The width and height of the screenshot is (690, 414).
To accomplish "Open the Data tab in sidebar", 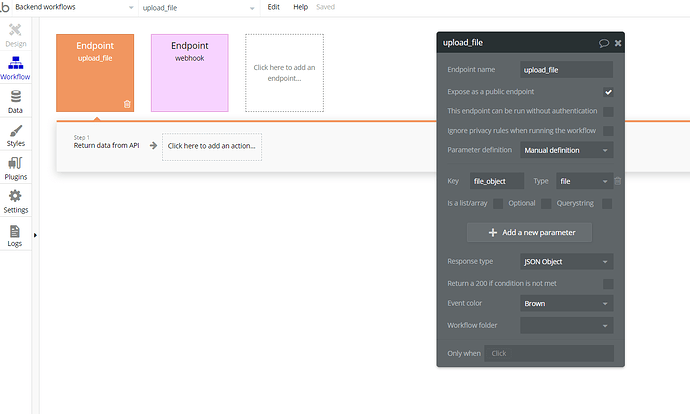I will 15,102.
